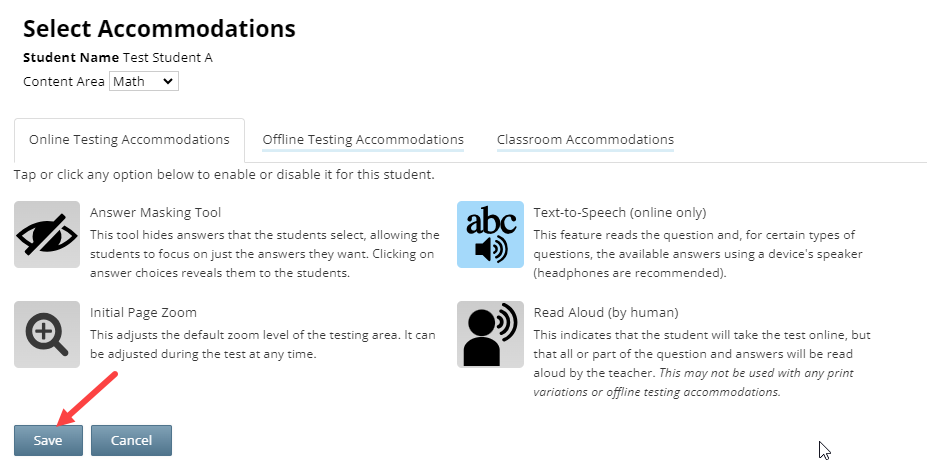Toggle the Text-to-Speech abc speaker icon

click(491, 234)
